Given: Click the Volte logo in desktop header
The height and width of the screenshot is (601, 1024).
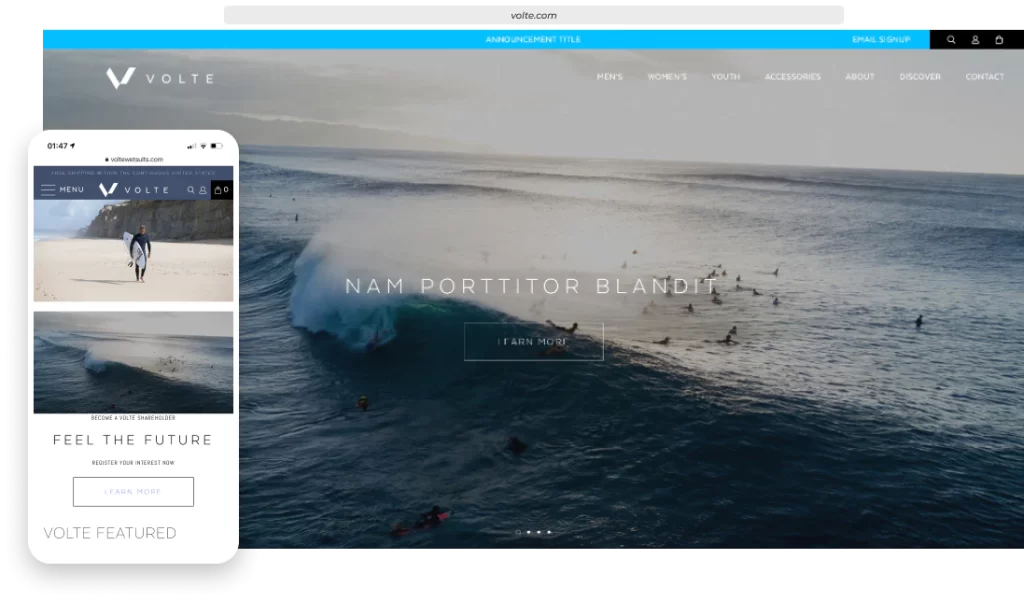Looking at the screenshot, I should (160, 78).
